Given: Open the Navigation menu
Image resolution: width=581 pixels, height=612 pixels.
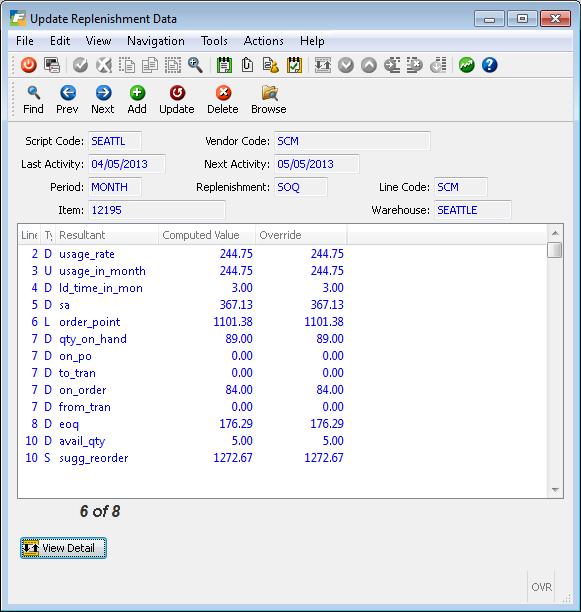Looking at the screenshot, I should tap(156, 41).
